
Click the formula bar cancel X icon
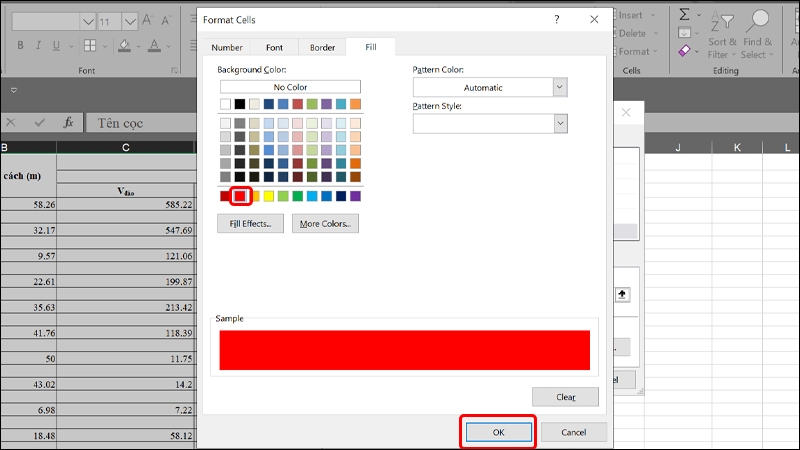(11, 122)
